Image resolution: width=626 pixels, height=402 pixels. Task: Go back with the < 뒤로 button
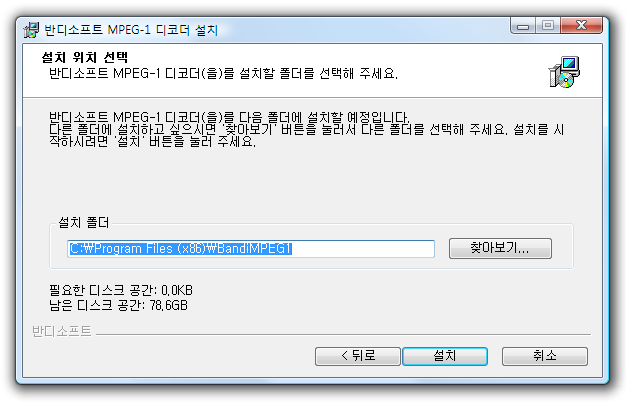click(358, 356)
